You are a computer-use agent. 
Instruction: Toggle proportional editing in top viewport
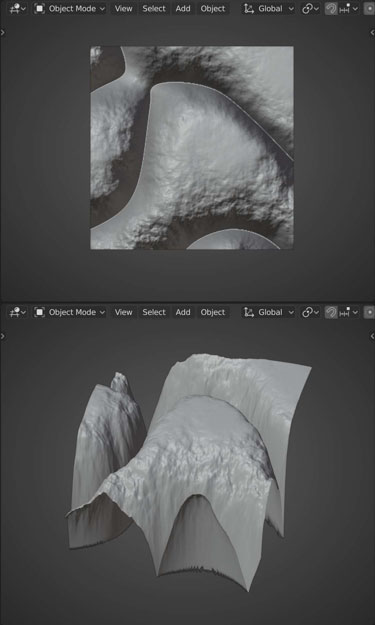point(369,8)
